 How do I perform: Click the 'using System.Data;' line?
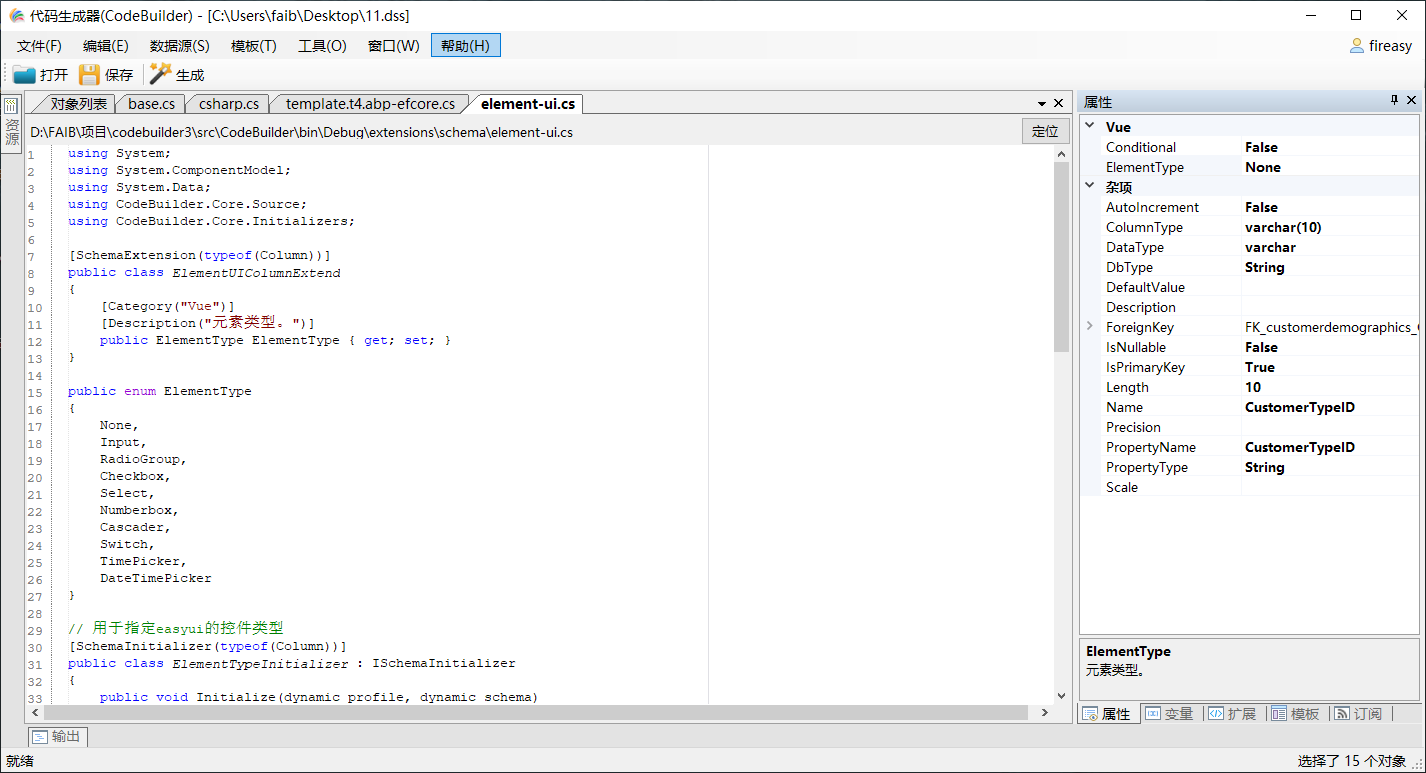click(x=140, y=187)
